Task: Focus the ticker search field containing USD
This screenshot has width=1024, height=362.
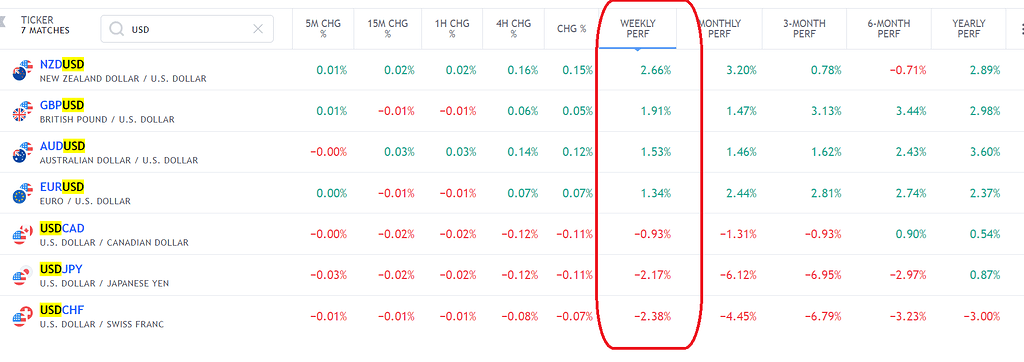Action: click(x=187, y=29)
